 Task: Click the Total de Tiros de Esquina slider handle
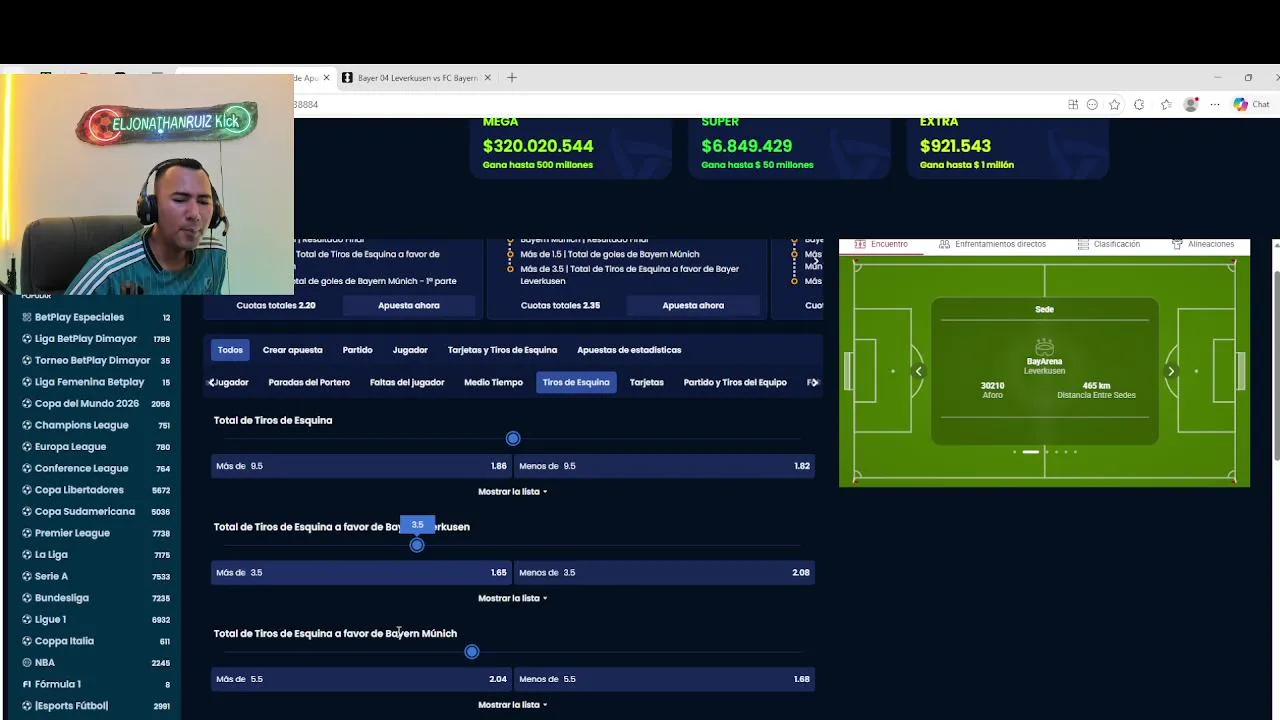coord(513,438)
